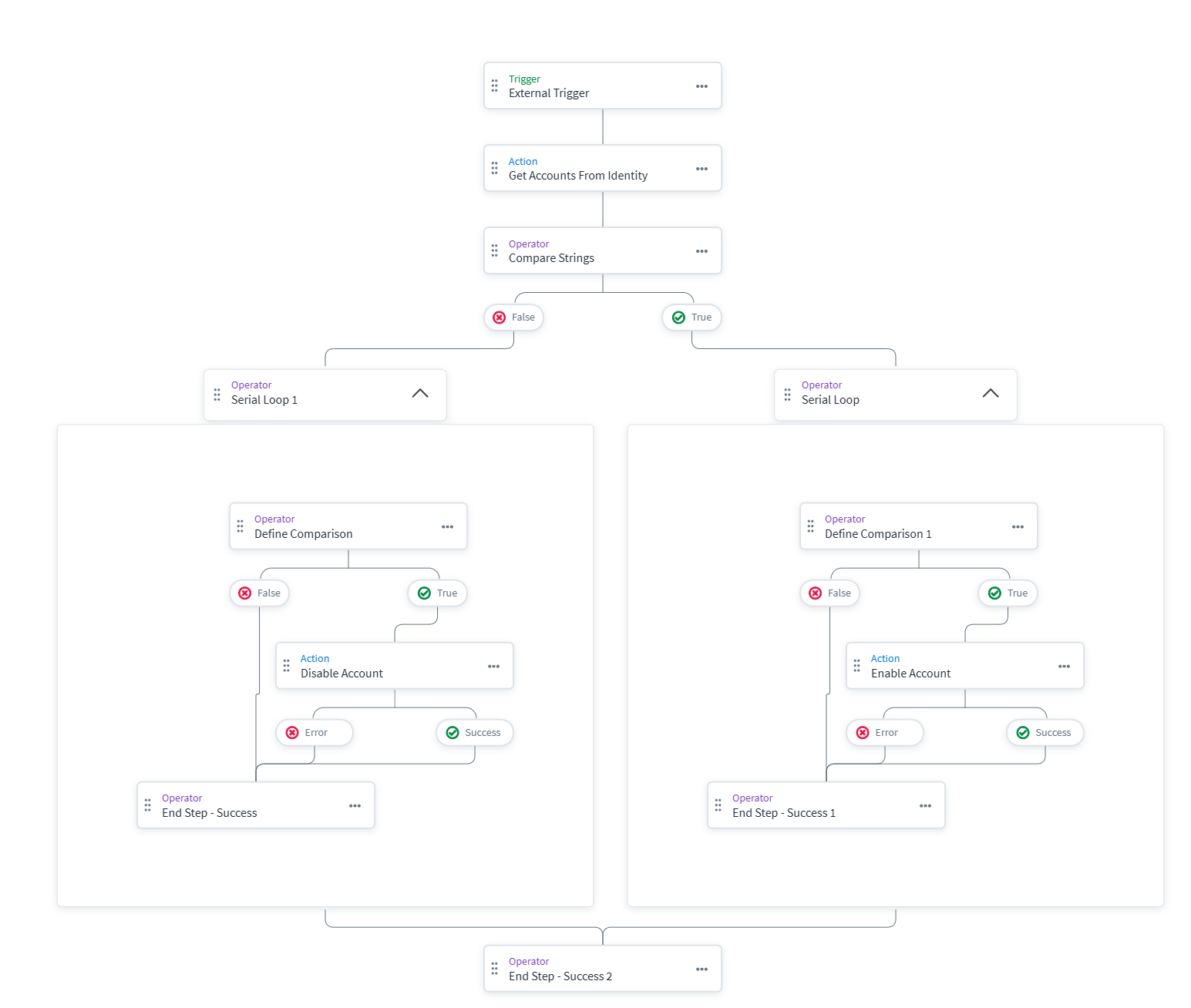Grab the Disable Account drag handle
This screenshot has height=1008, width=1191.
click(x=287, y=665)
